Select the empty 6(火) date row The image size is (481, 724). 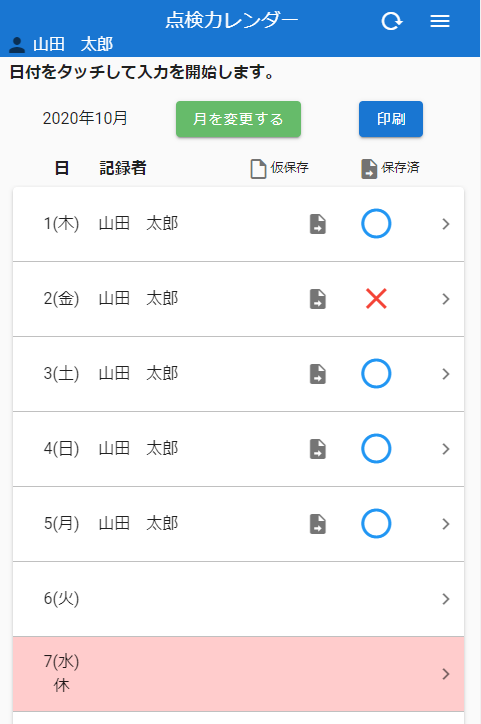(x=238, y=599)
